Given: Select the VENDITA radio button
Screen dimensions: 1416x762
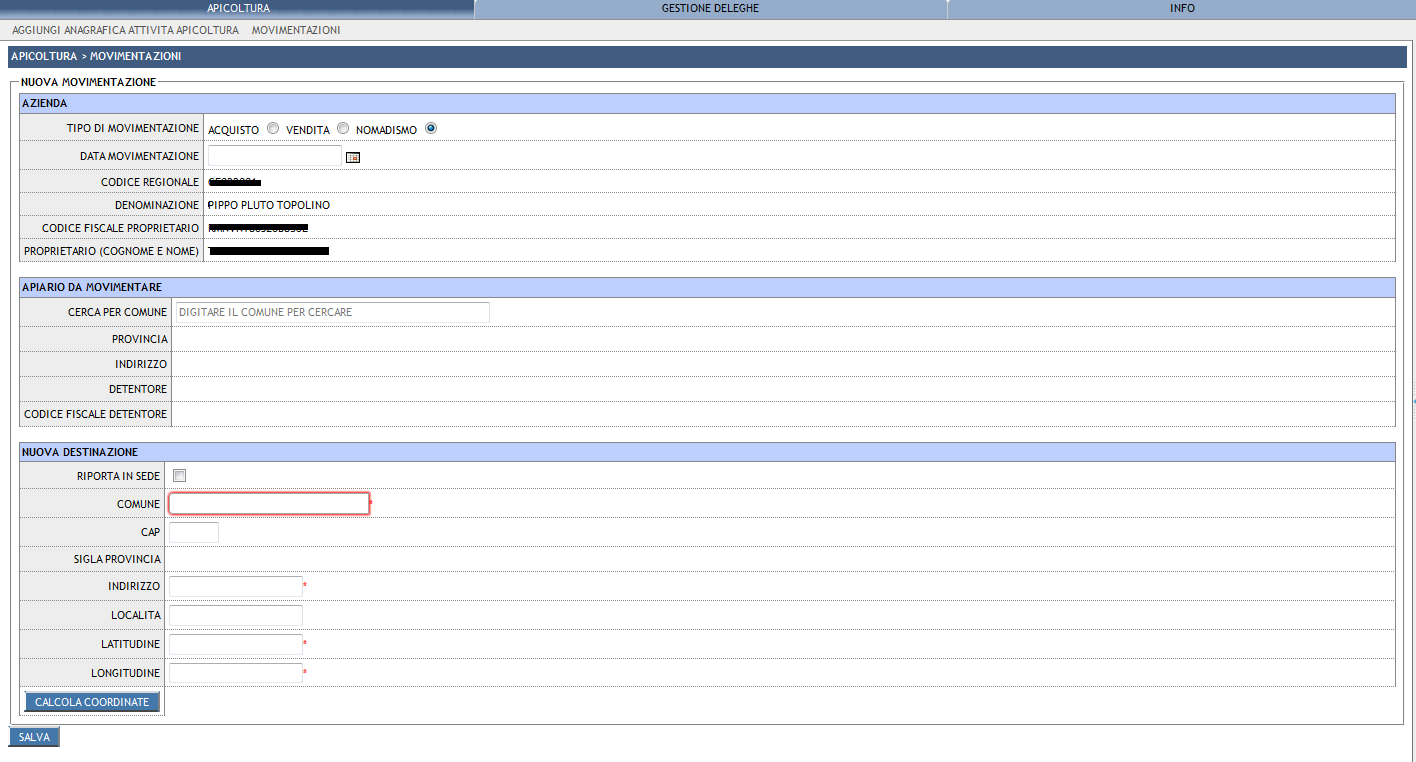Looking at the screenshot, I should (x=343, y=128).
